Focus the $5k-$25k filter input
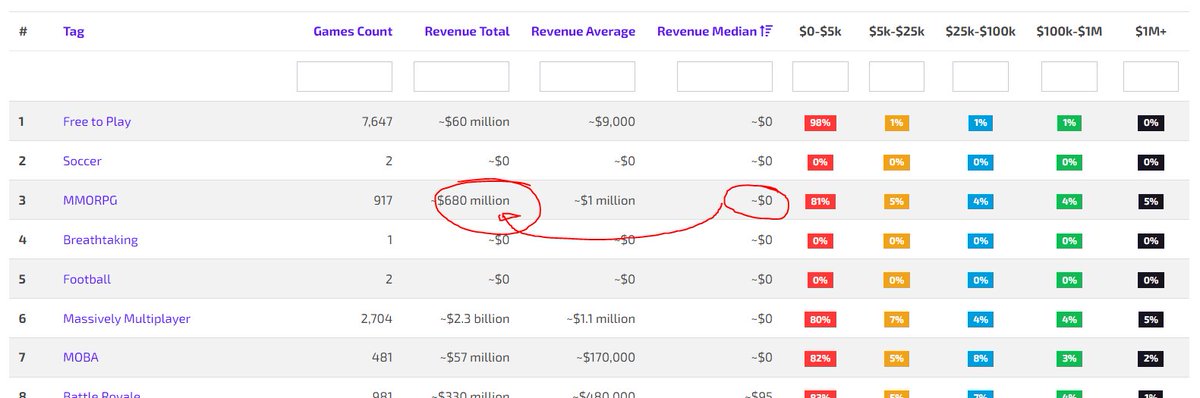The width and height of the screenshot is (1200, 398). pos(897,77)
